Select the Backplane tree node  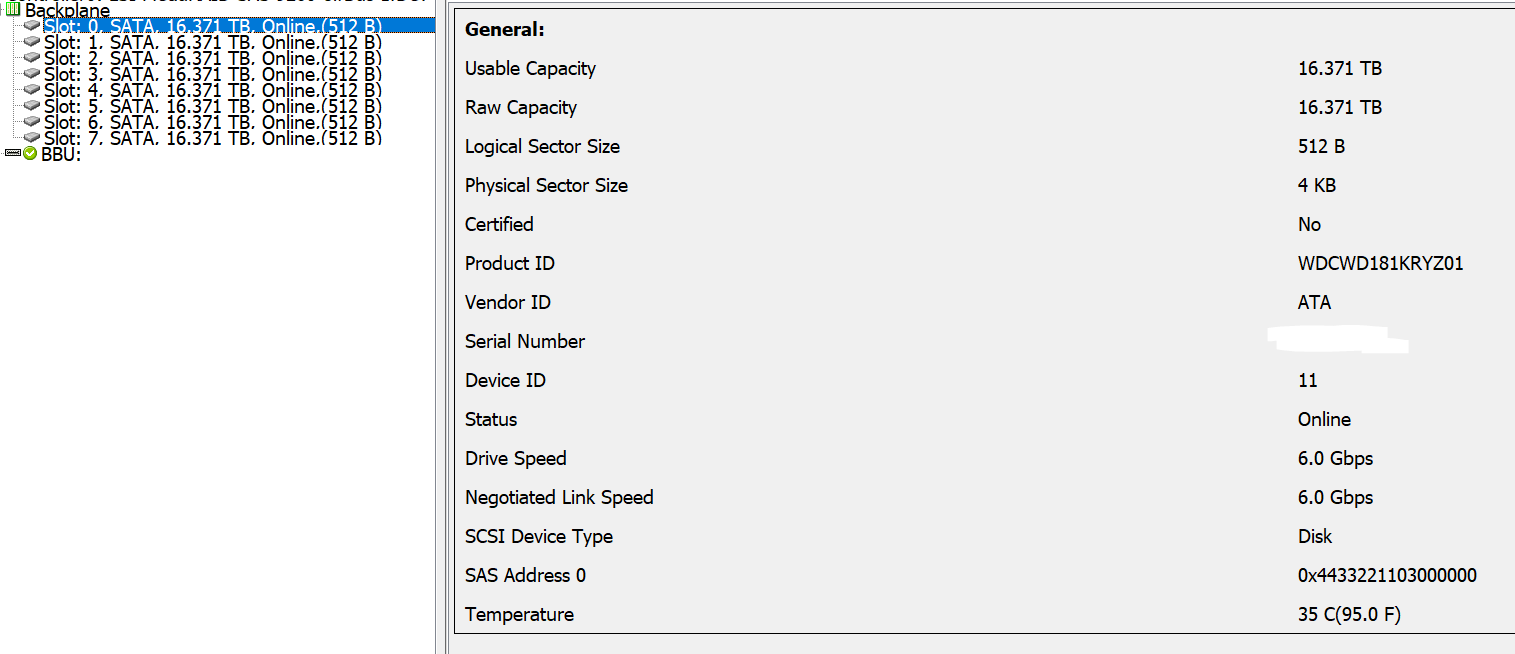coord(67,10)
